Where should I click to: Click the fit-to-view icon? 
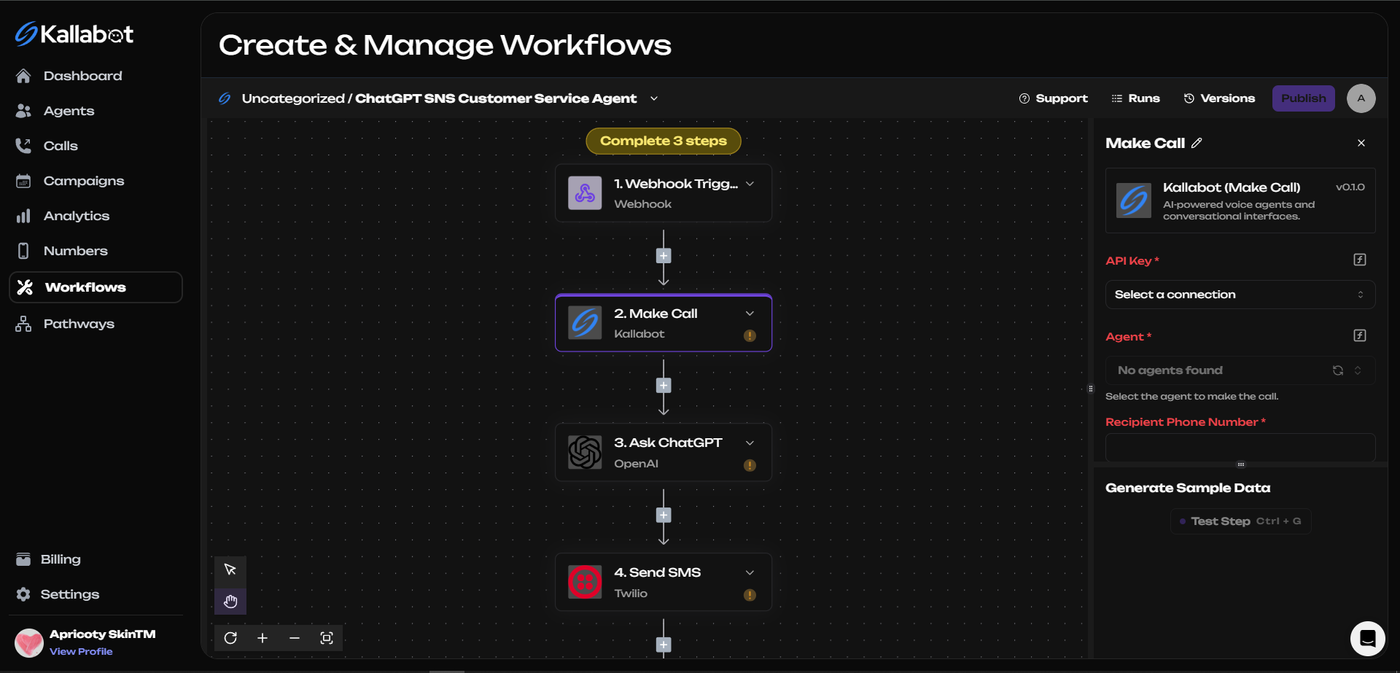[326, 638]
